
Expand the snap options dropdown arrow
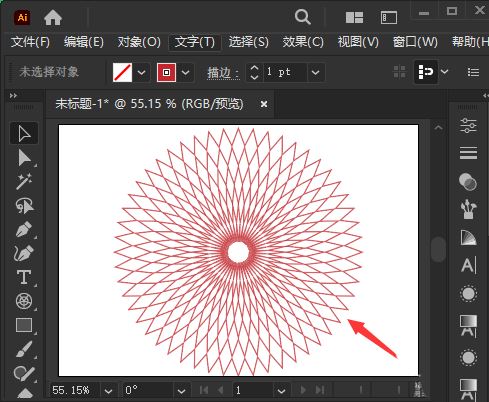[x=444, y=71]
